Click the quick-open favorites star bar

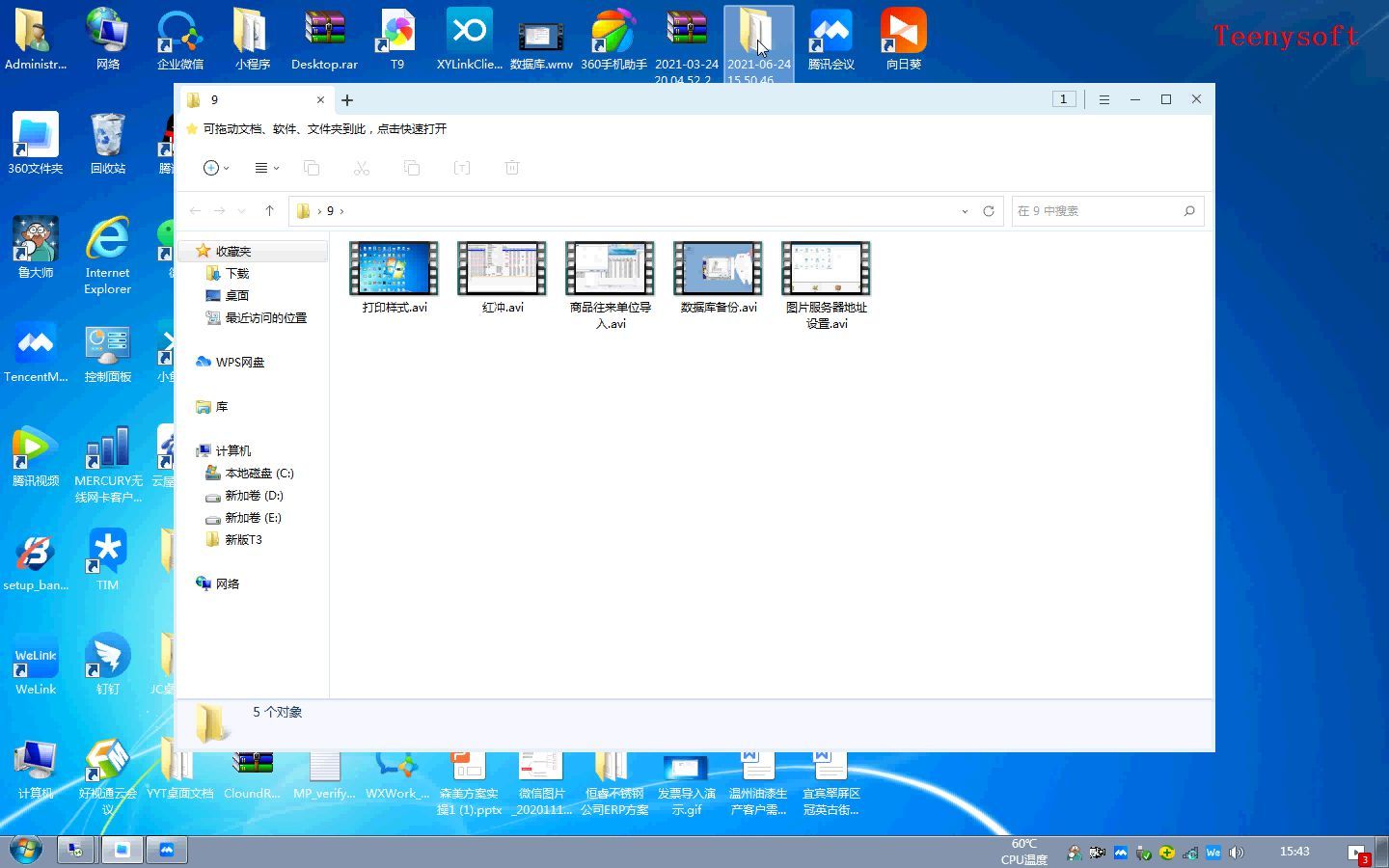click(x=316, y=128)
